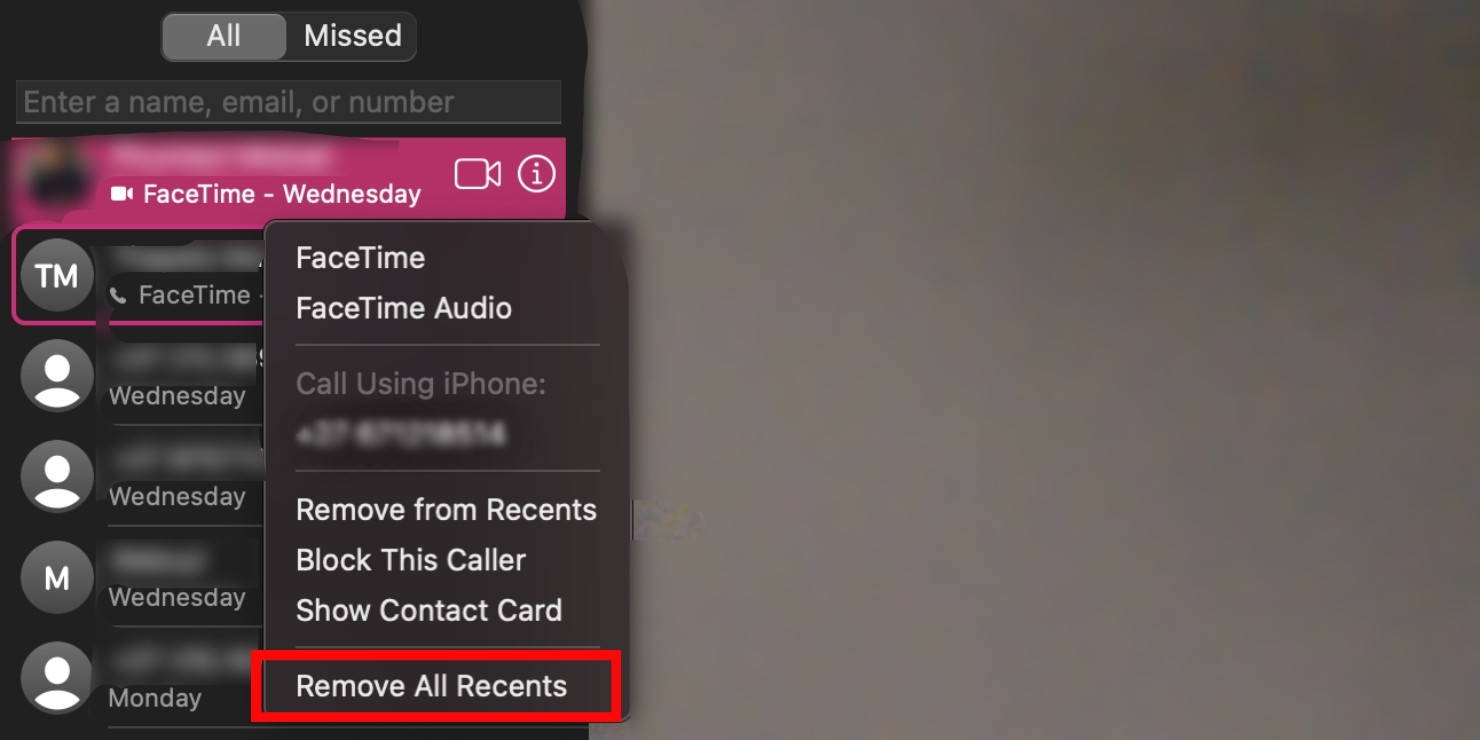
Task: Select Block This Caller
Action: (x=411, y=560)
